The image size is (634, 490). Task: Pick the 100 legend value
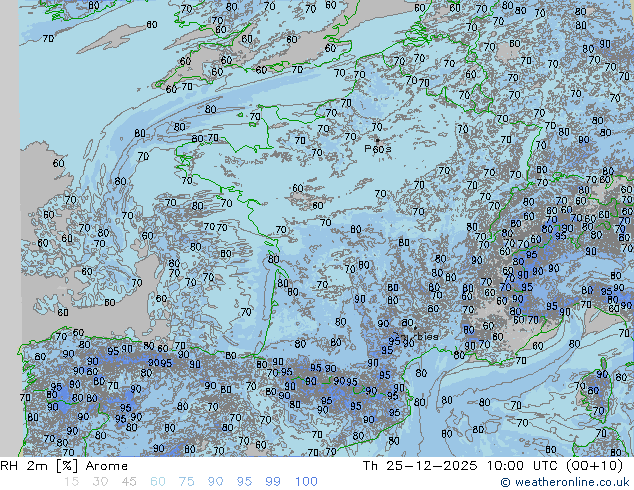(x=306, y=482)
